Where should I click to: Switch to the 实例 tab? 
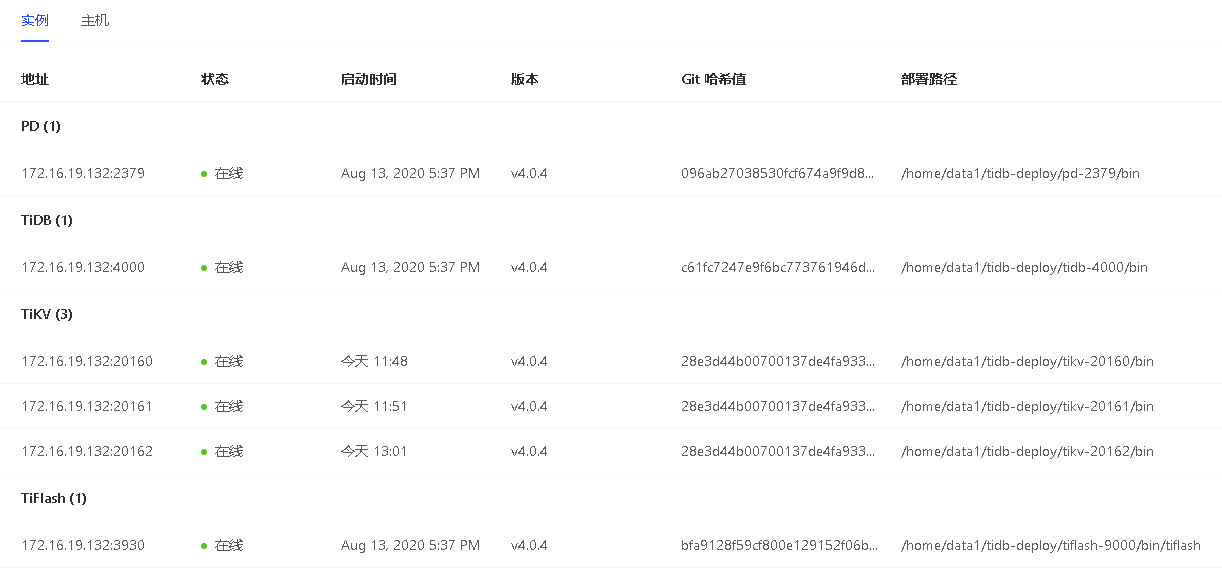[35, 20]
